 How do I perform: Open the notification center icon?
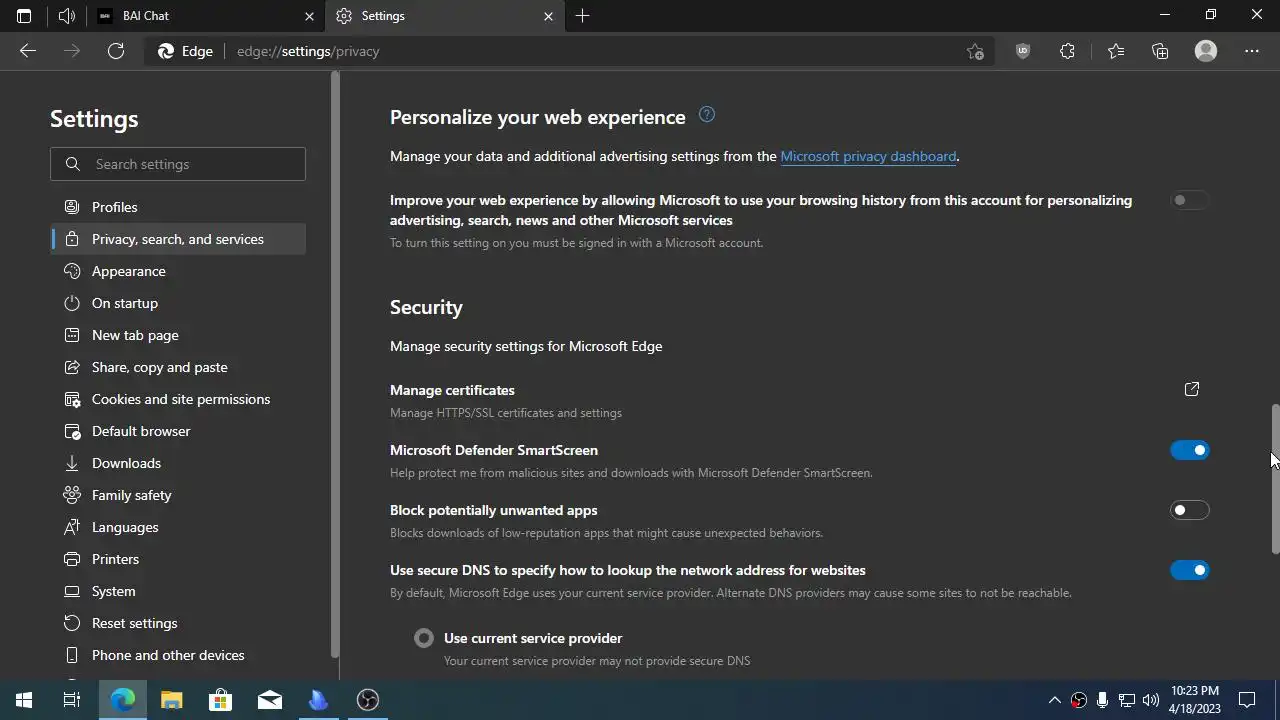pos(1247,700)
